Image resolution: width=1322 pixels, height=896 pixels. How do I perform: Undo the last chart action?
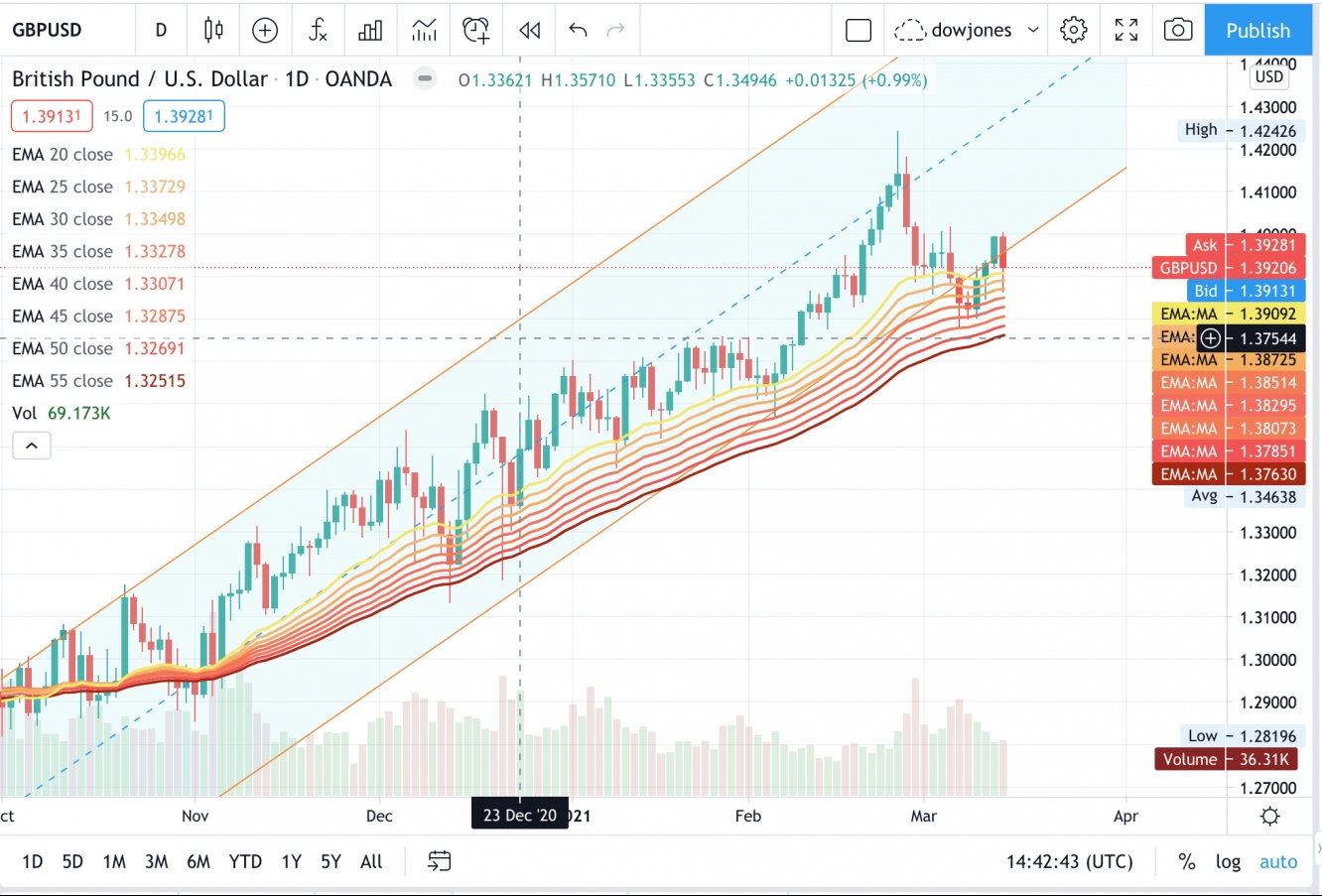[x=578, y=30]
